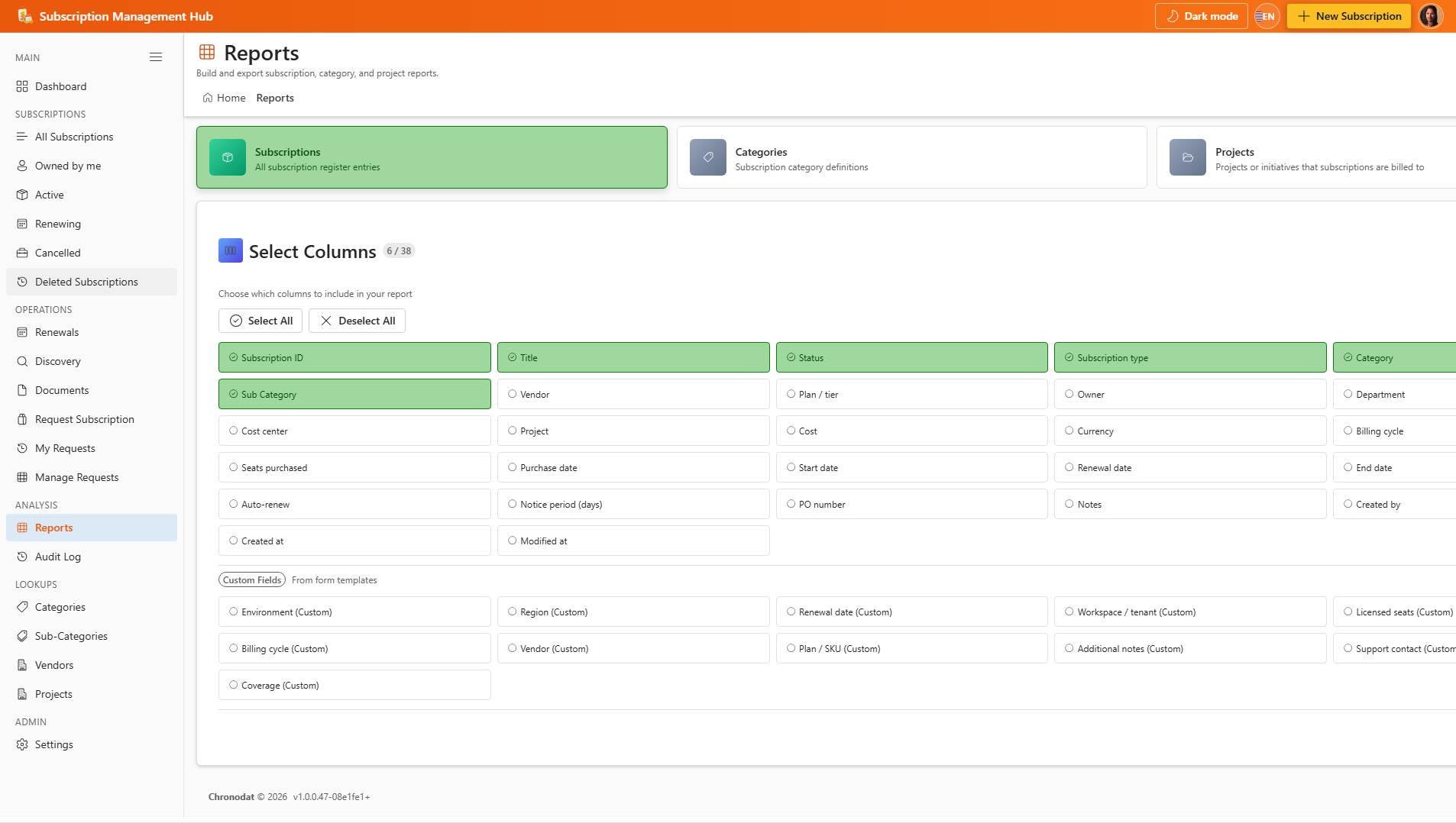Click the Documents file icon
The width and height of the screenshot is (1456, 823).
tap(22, 390)
